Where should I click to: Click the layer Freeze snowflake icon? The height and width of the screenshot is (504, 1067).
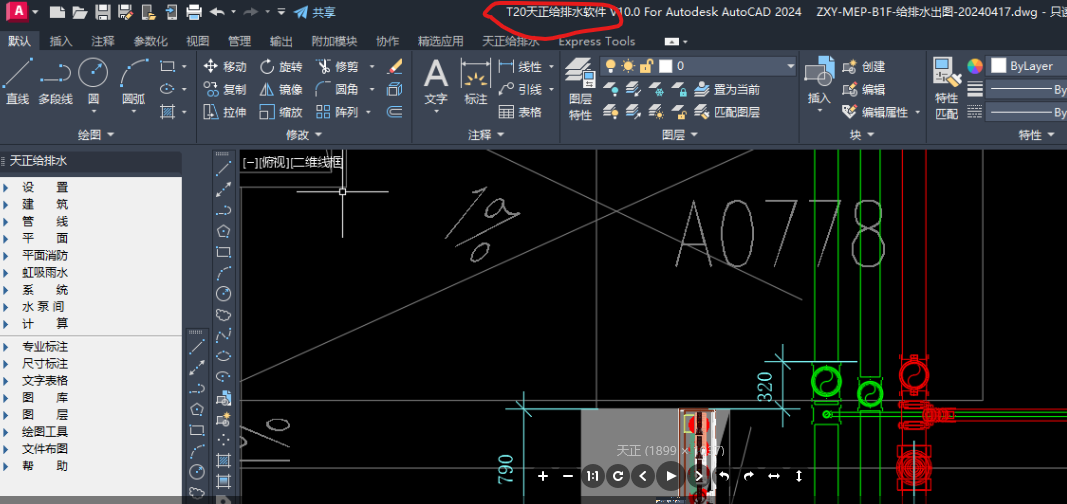pos(656,89)
